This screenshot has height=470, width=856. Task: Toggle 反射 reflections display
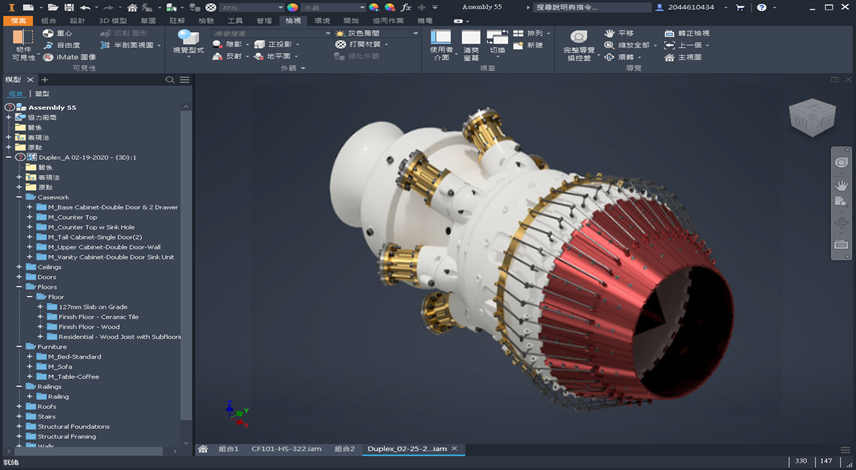(228, 56)
